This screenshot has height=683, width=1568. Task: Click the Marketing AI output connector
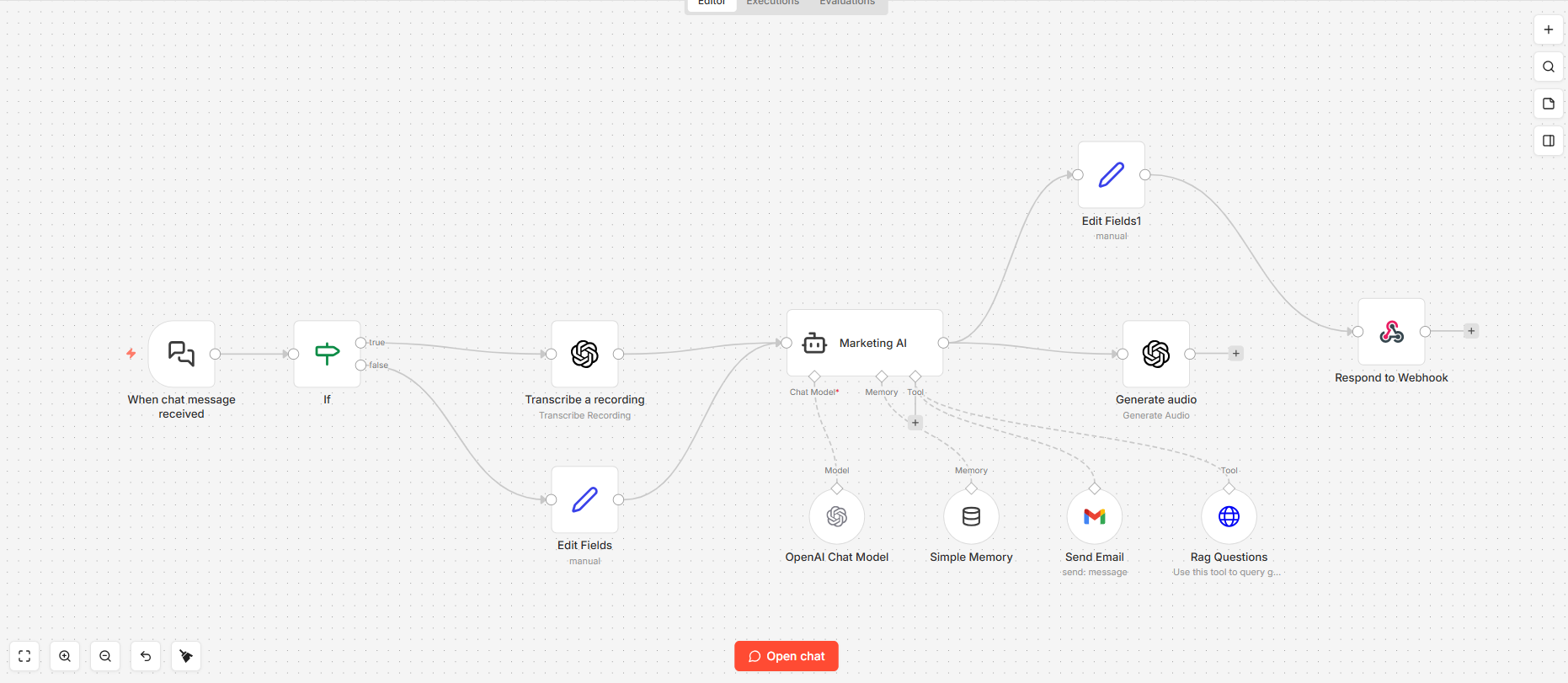(x=943, y=343)
